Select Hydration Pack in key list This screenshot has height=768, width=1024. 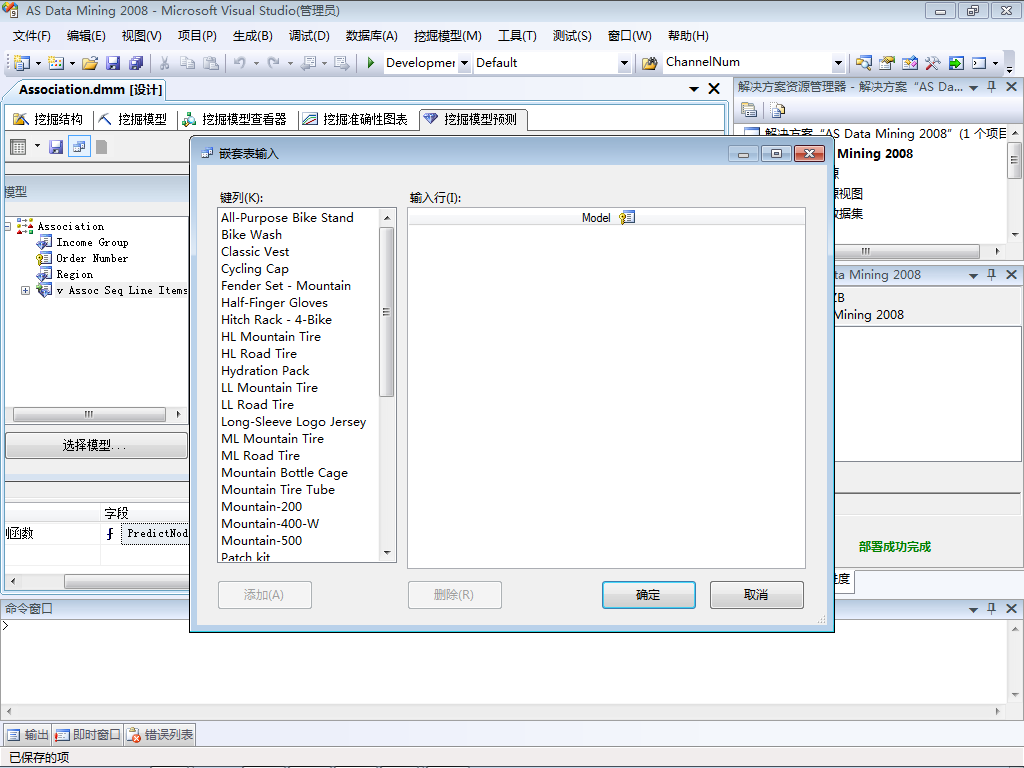[265, 370]
